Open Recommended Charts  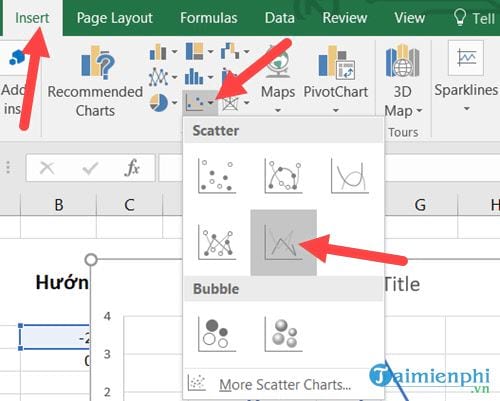pyautogui.click(x=95, y=82)
